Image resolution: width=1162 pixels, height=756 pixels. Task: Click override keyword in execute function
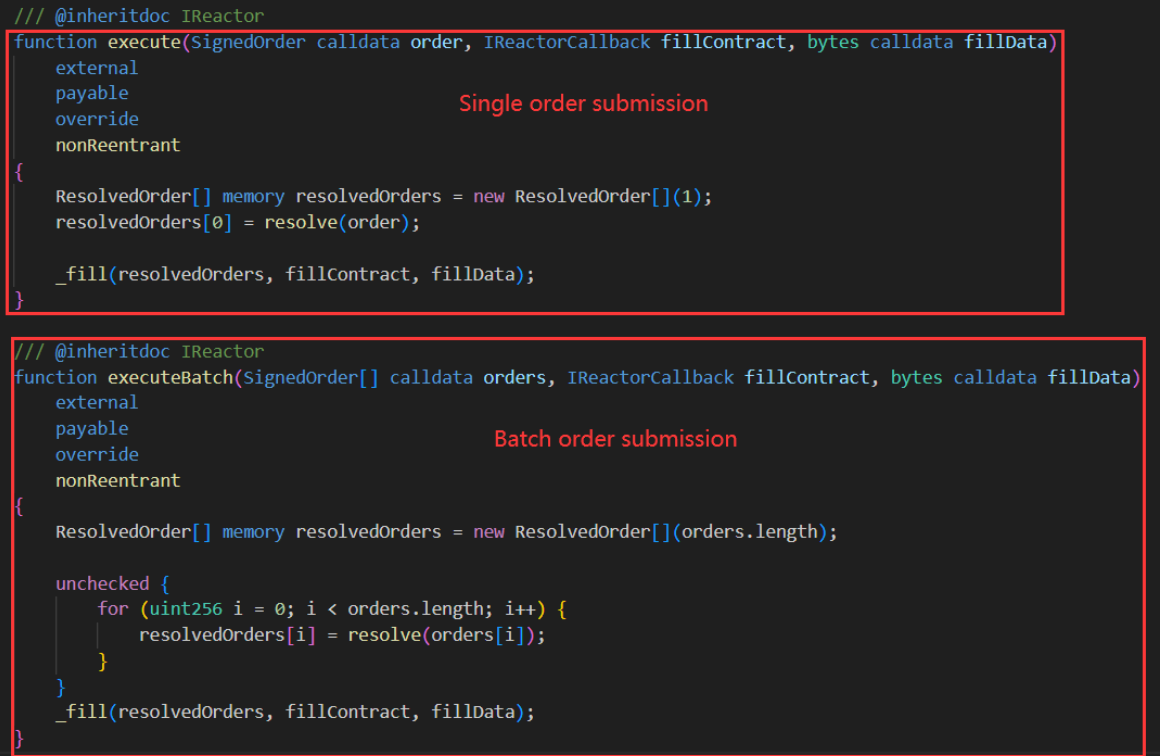tap(97, 119)
